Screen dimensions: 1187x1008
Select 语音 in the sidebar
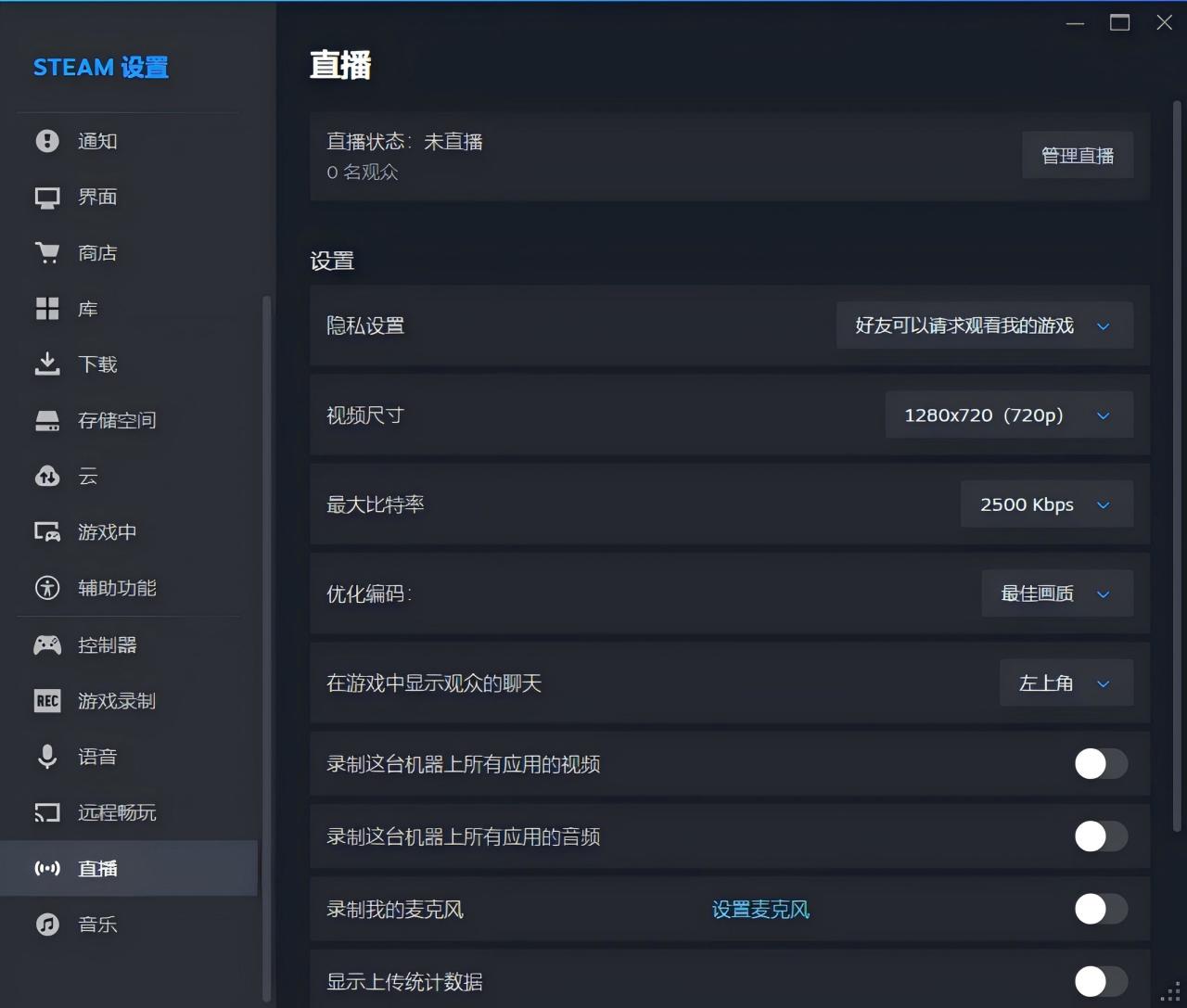tap(129, 757)
